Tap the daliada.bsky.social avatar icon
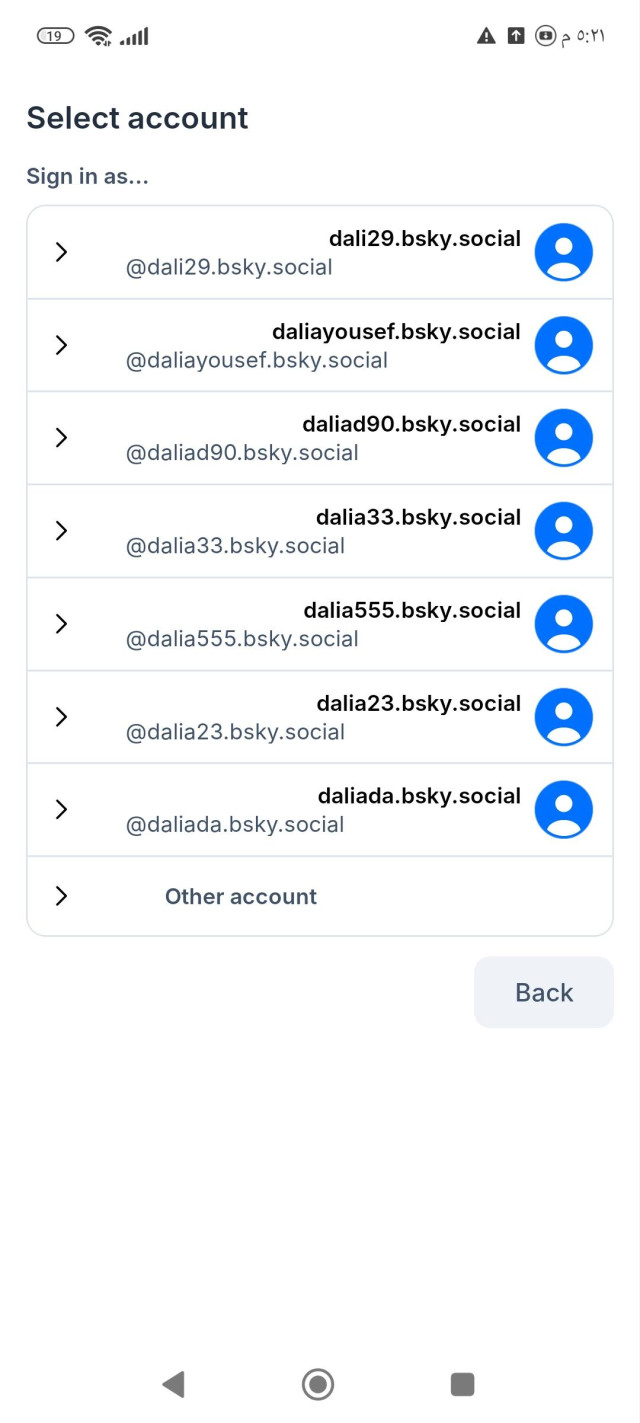Viewport: 640px width, 1423px height. 564,810
